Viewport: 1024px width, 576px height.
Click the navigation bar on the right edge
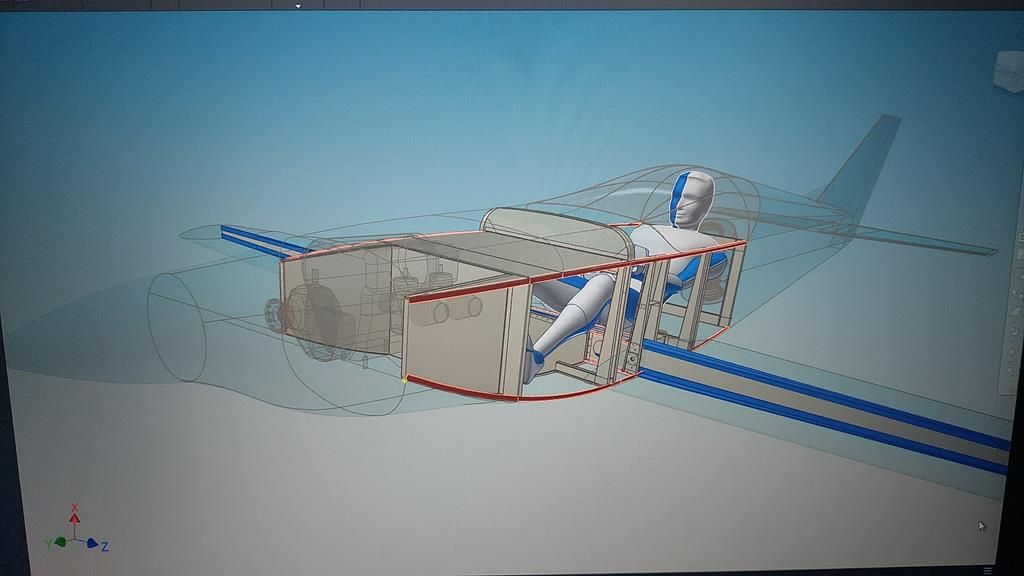[1015, 300]
